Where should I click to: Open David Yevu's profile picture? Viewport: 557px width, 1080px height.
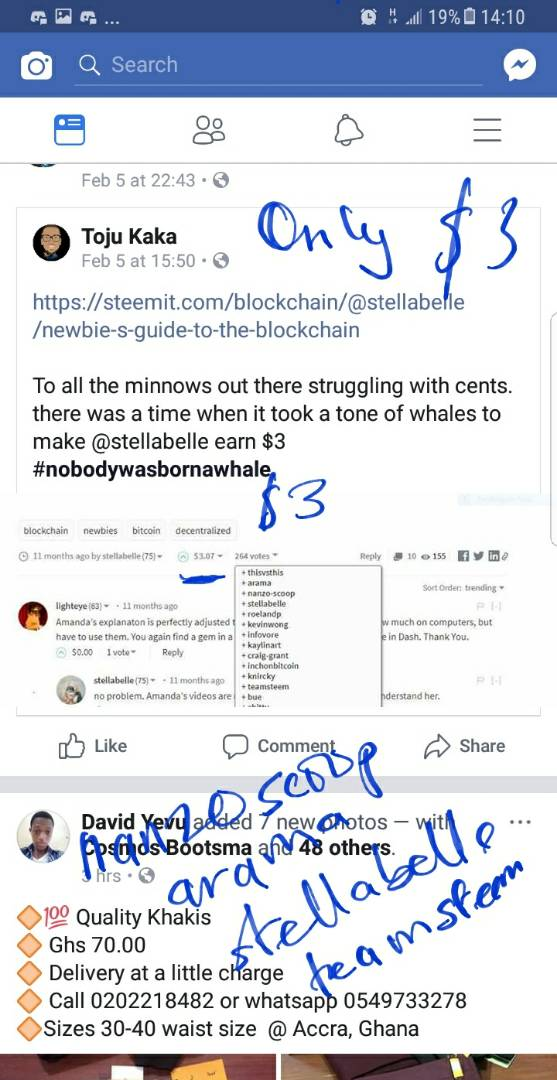(x=43, y=836)
